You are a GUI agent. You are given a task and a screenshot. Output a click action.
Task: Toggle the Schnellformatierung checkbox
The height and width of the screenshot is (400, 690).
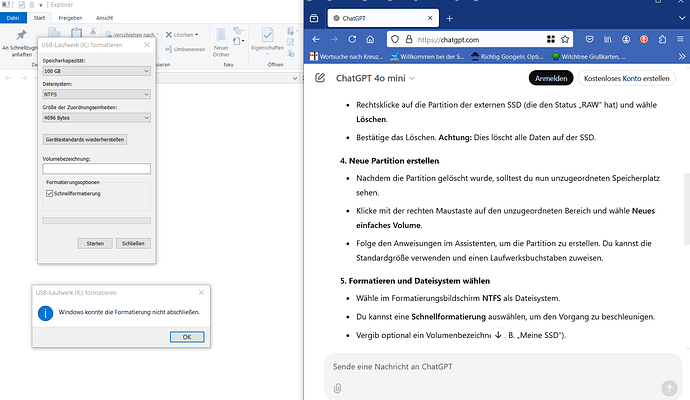[x=49, y=193]
